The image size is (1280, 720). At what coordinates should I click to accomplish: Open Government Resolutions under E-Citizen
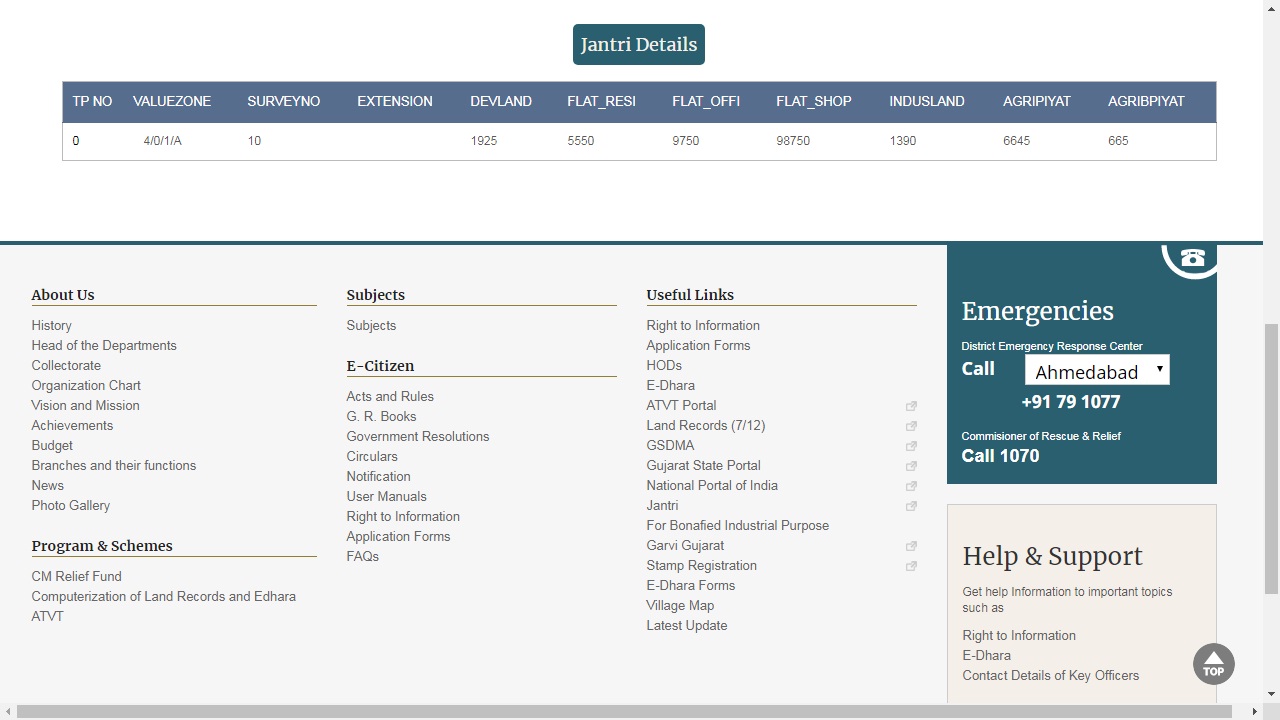point(418,437)
